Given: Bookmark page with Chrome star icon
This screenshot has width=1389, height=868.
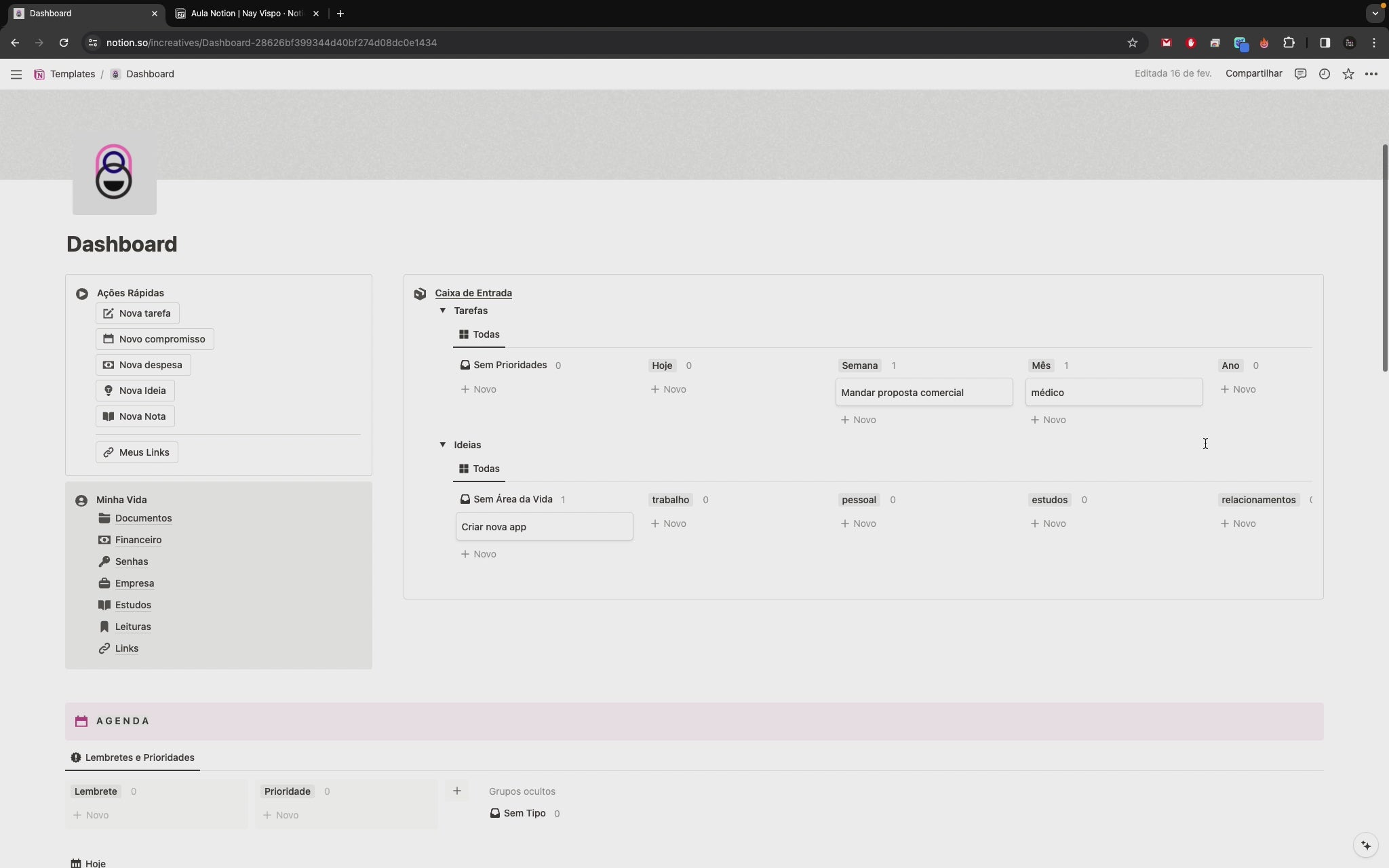Looking at the screenshot, I should click(1132, 43).
